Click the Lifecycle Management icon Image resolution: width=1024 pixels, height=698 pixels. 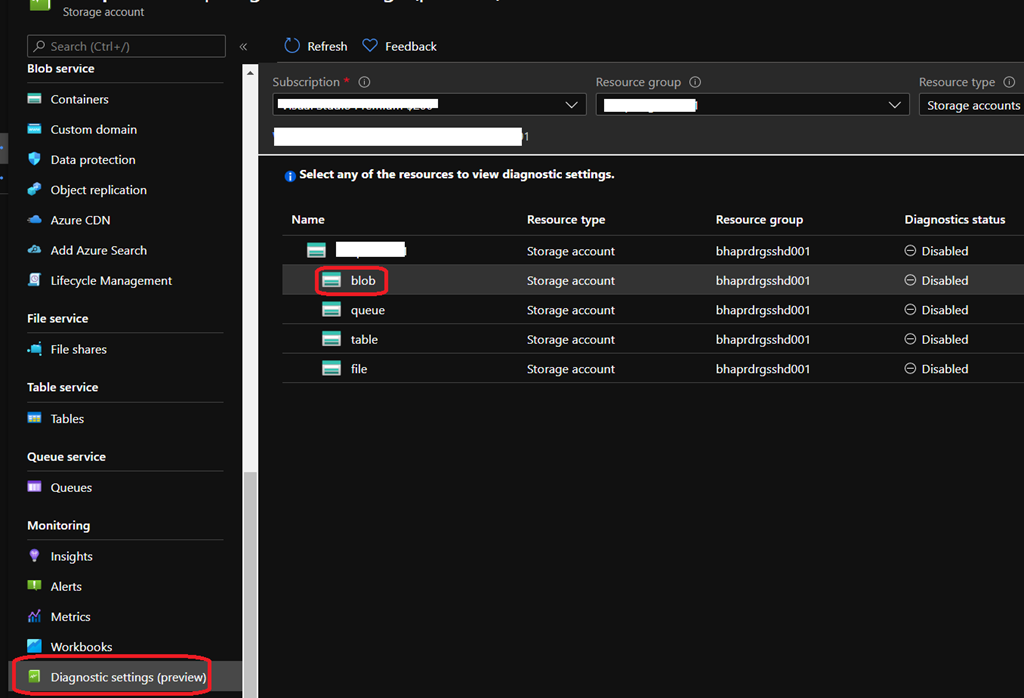pyautogui.click(x=35, y=281)
